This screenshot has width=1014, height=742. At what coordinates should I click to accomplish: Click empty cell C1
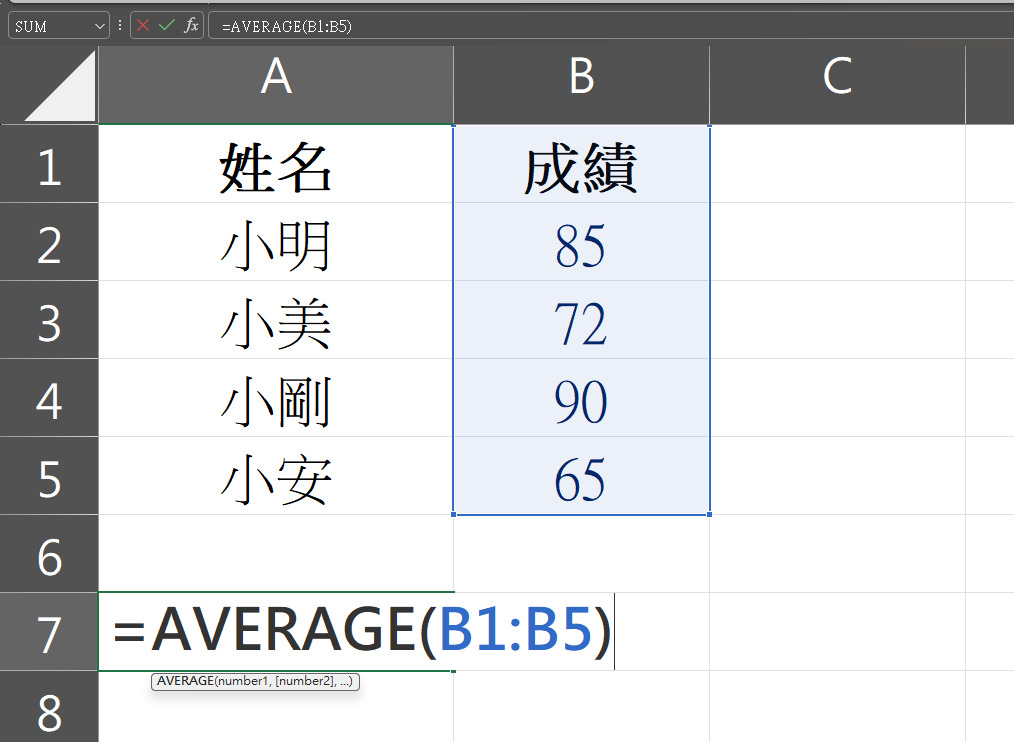click(837, 164)
